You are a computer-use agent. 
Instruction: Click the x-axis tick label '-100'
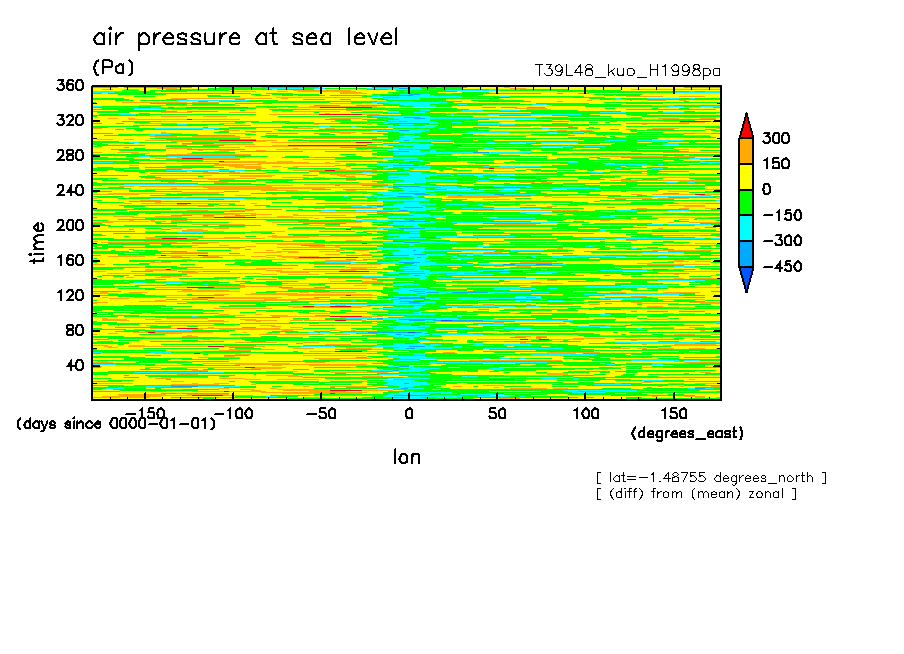[x=233, y=414]
